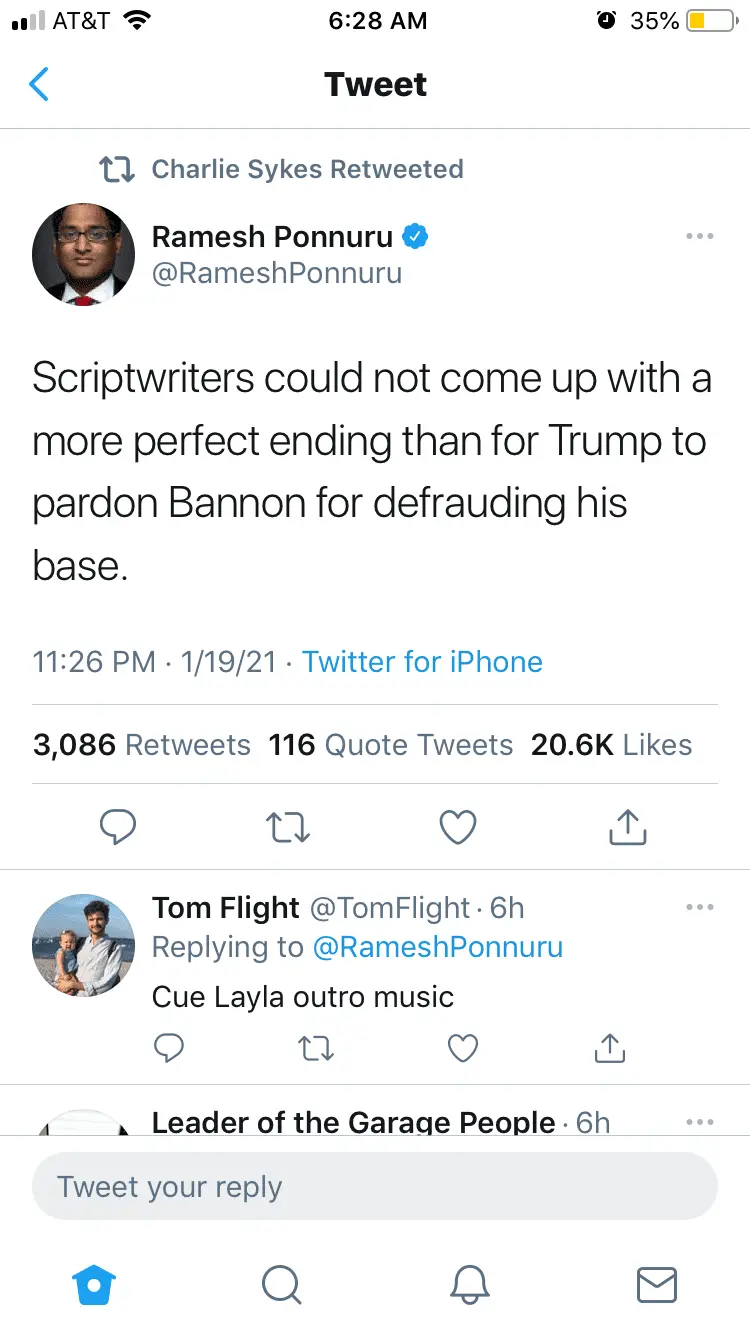750x1334 pixels.
Task: Tap the back arrow
Action: click(39, 85)
